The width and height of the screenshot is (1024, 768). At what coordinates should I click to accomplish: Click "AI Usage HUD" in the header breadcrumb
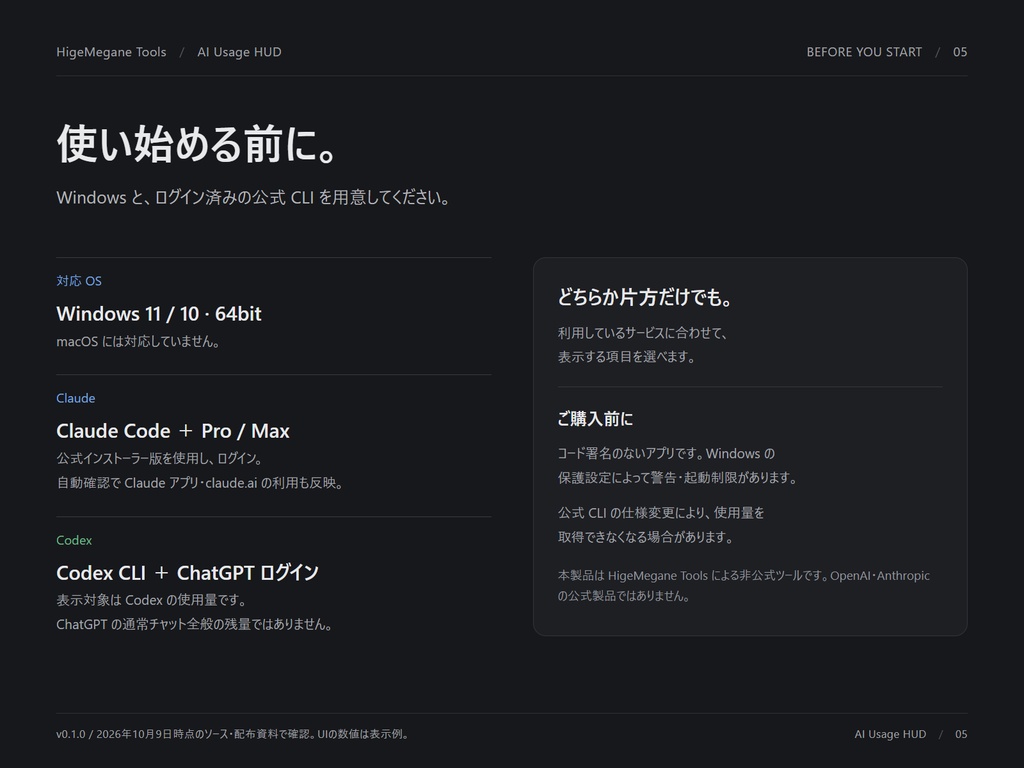tap(239, 52)
